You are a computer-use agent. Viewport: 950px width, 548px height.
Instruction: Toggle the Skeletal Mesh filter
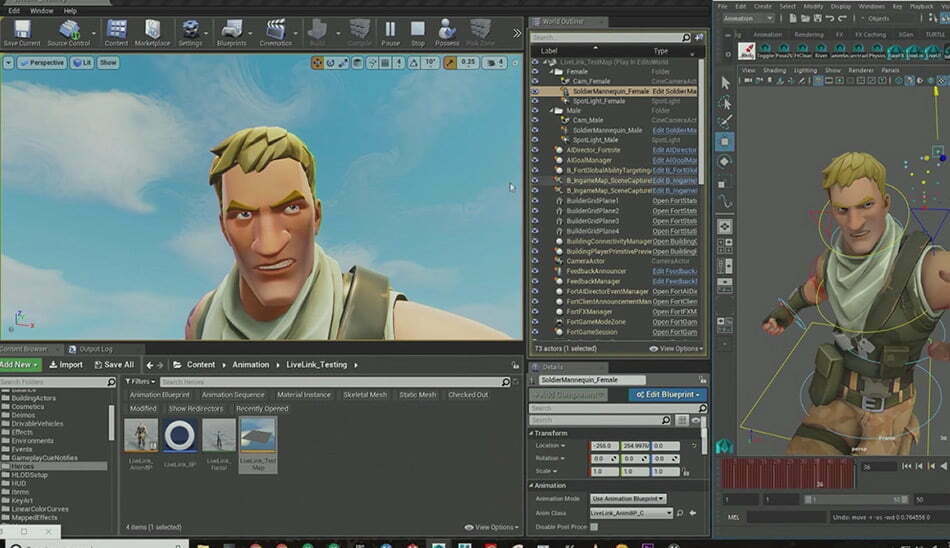[x=365, y=395]
